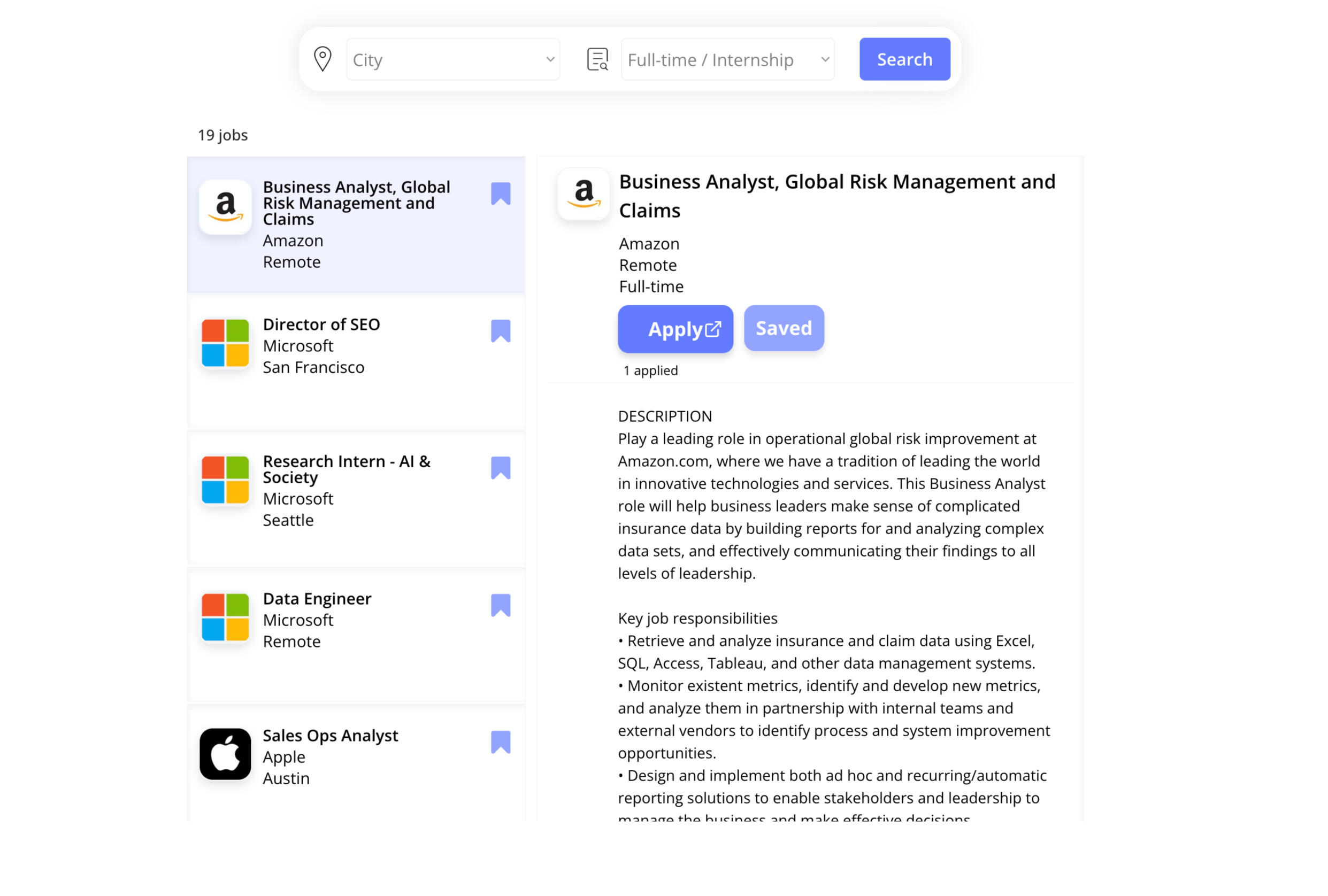The height and width of the screenshot is (896, 1328).
Task: Click the Search button
Action: pos(904,59)
